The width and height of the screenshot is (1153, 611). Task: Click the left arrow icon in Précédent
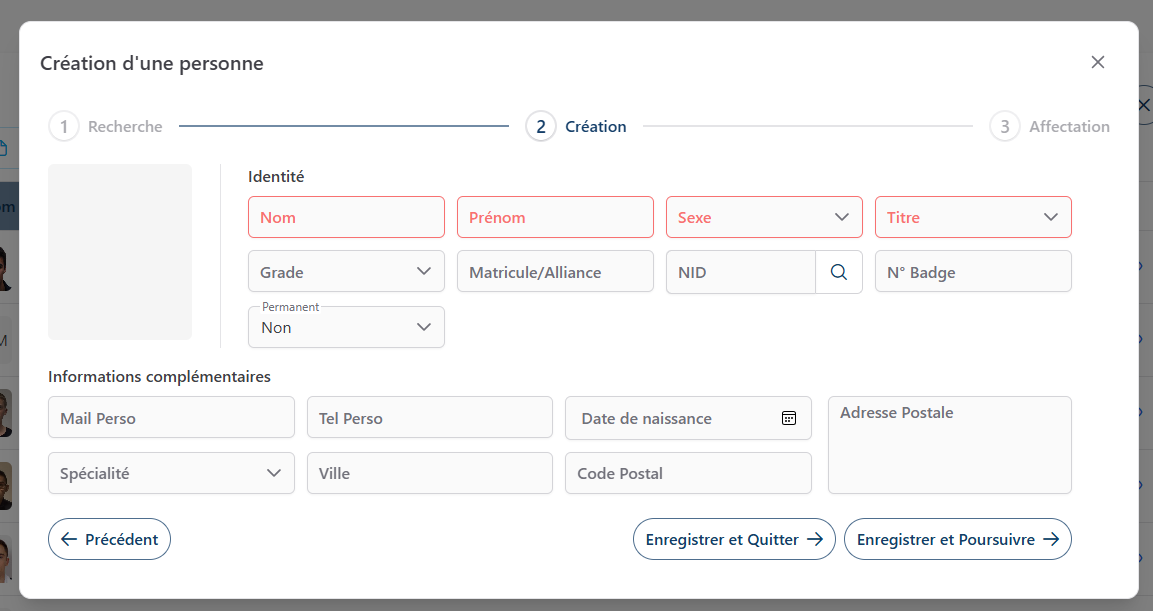[69, 539]
